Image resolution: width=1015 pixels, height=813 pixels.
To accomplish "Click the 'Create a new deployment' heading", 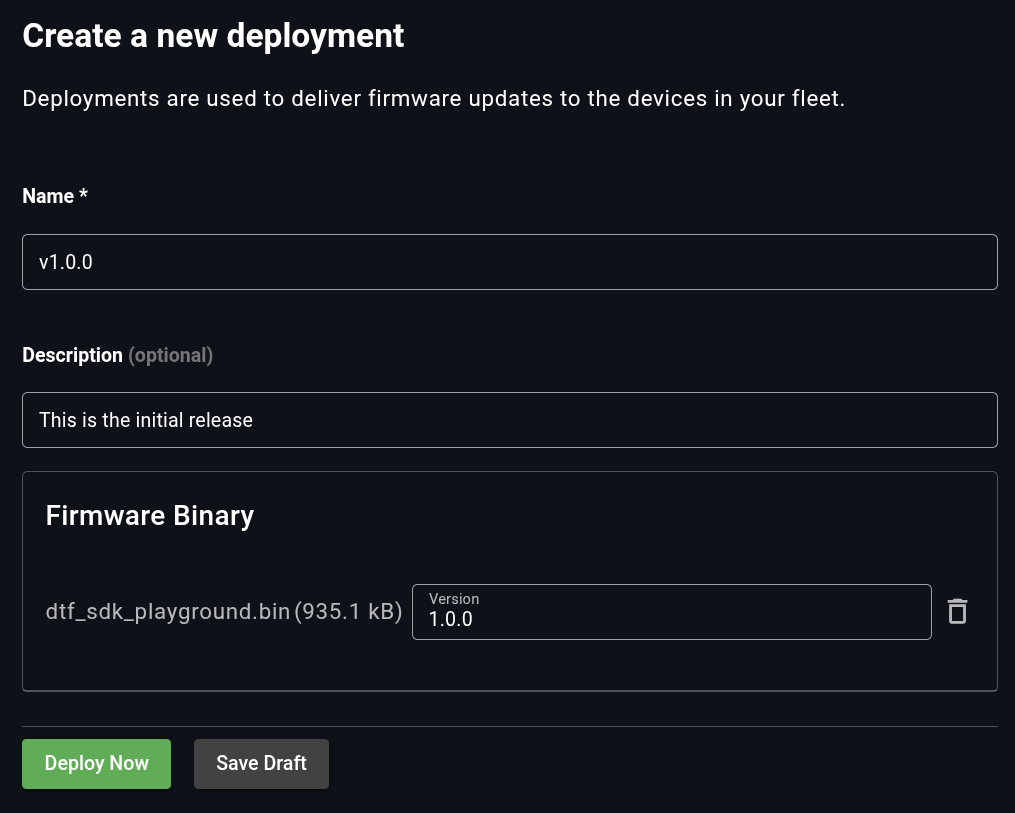I will coord(213,35).
